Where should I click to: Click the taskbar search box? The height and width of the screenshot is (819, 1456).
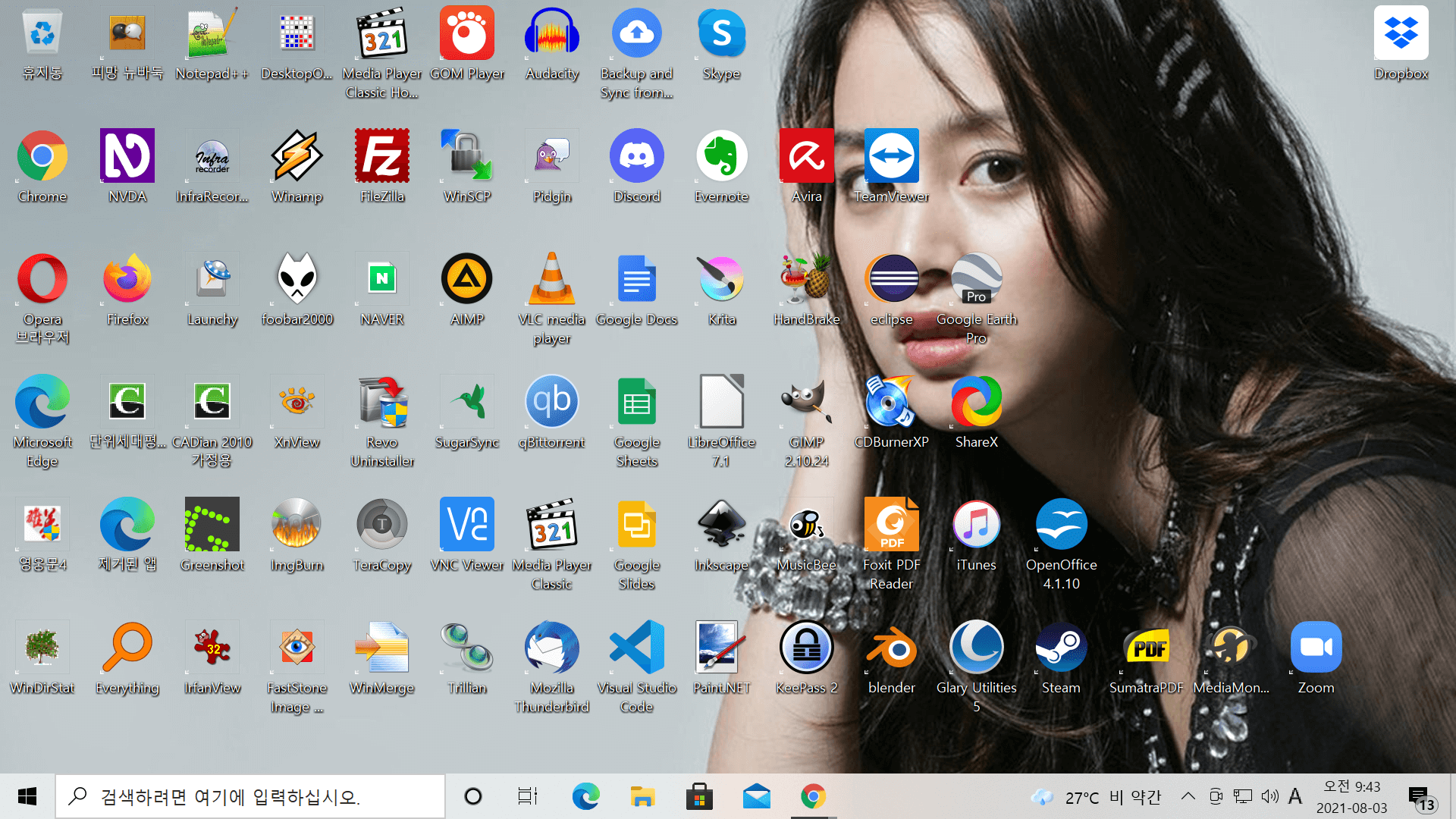coord(250,796)
